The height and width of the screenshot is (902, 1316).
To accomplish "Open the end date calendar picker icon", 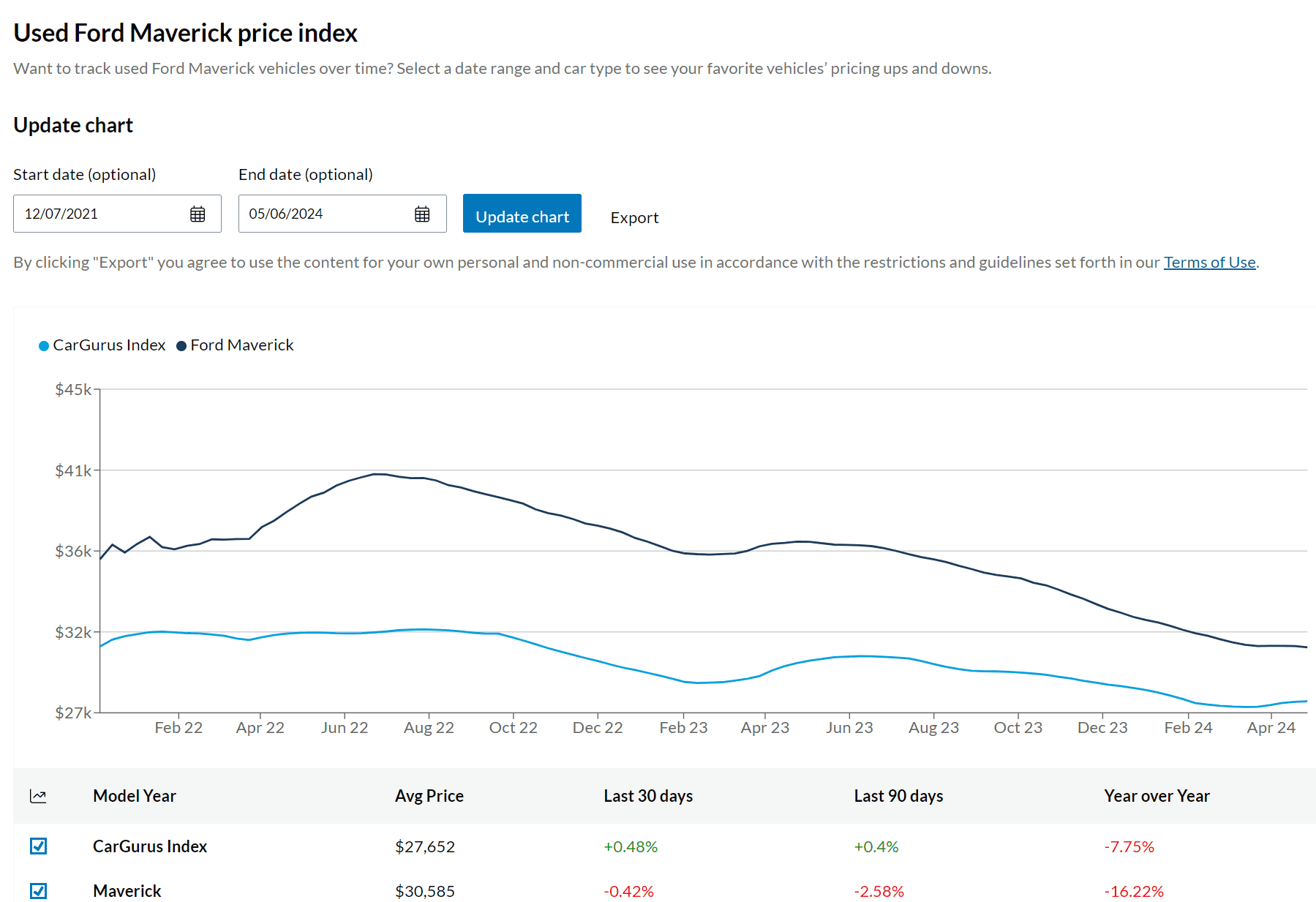I will pos(422,214).
